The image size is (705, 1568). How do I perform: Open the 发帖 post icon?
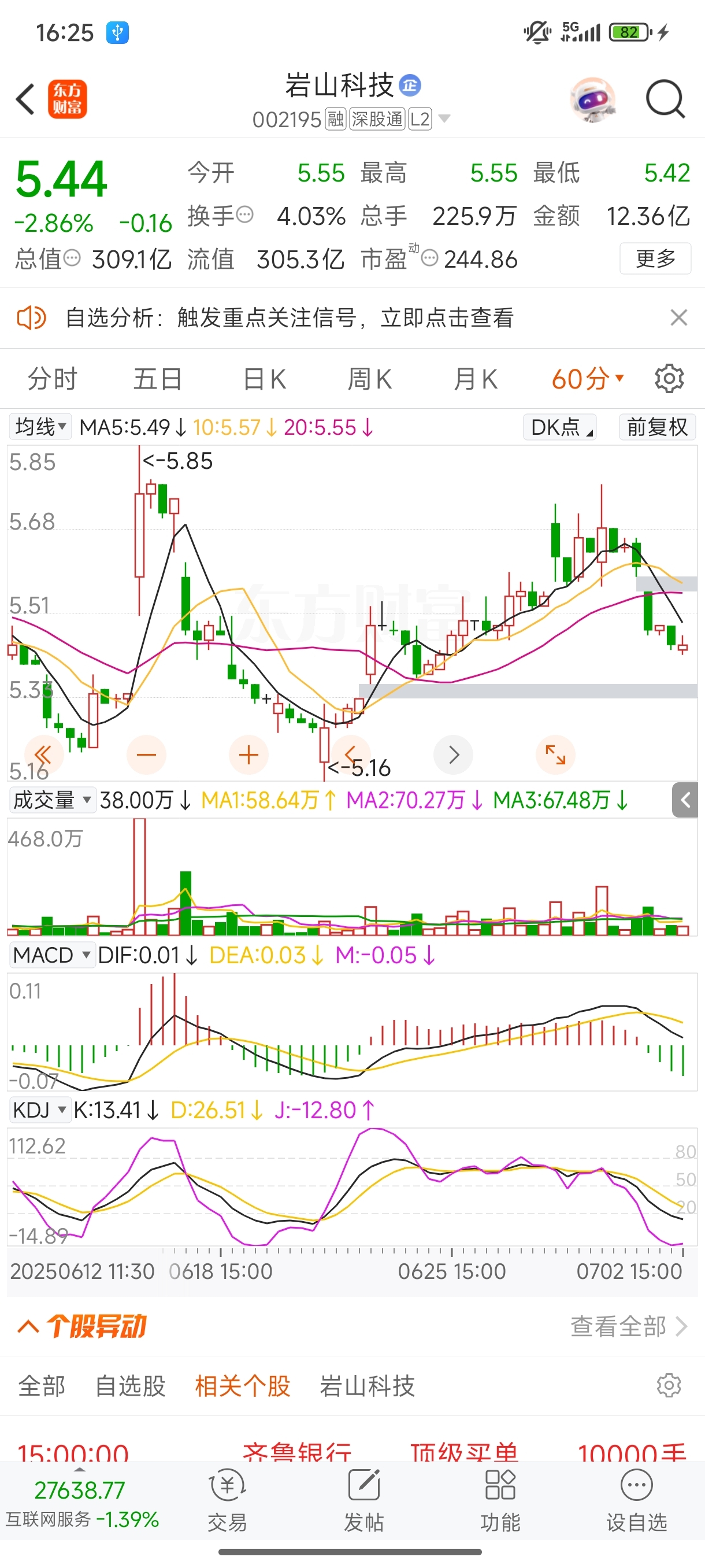point(363,1500)
